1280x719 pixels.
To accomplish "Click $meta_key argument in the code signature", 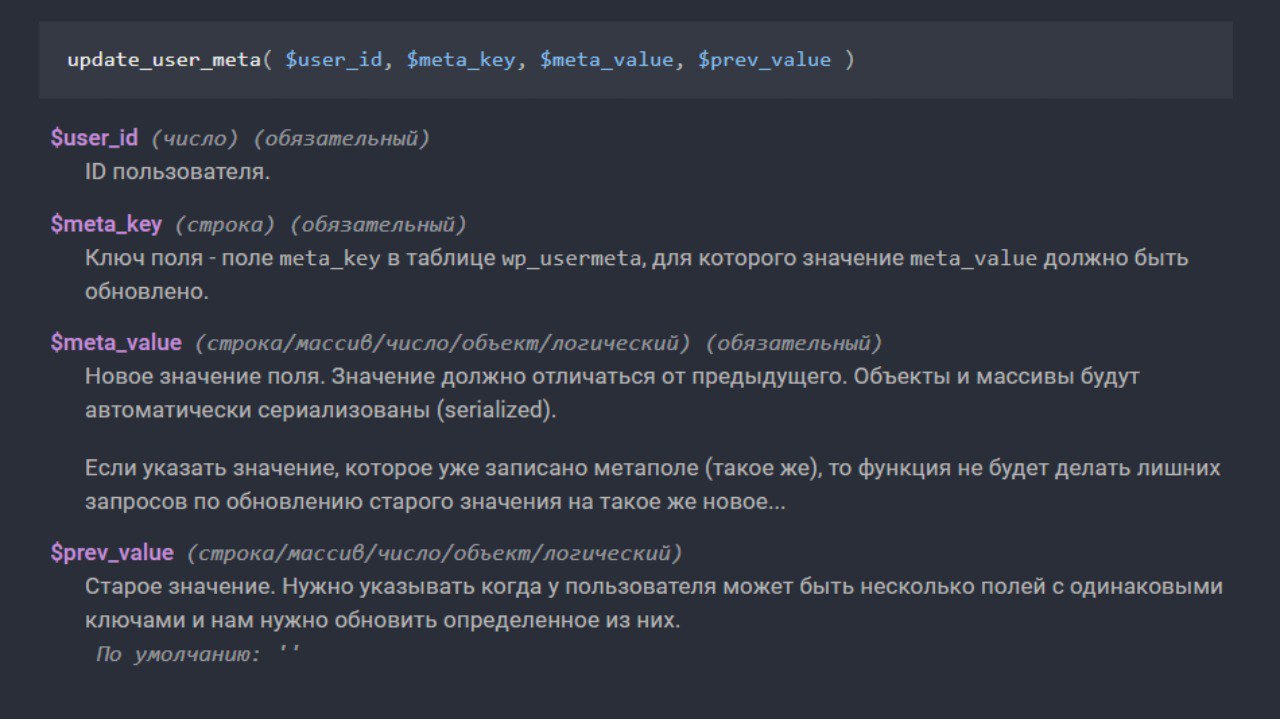I will (x=461, y=60).
